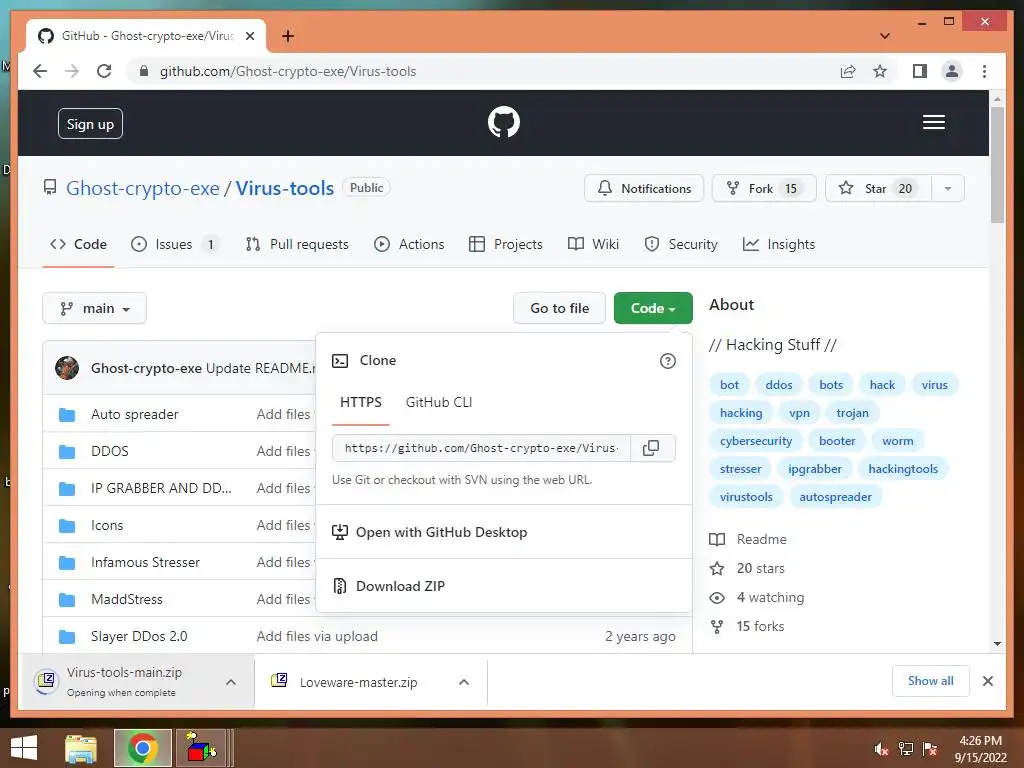Open Windows Start menu
Image resolution: width=1024 pixels, height=768 pixels.
[x=24, y=748]
